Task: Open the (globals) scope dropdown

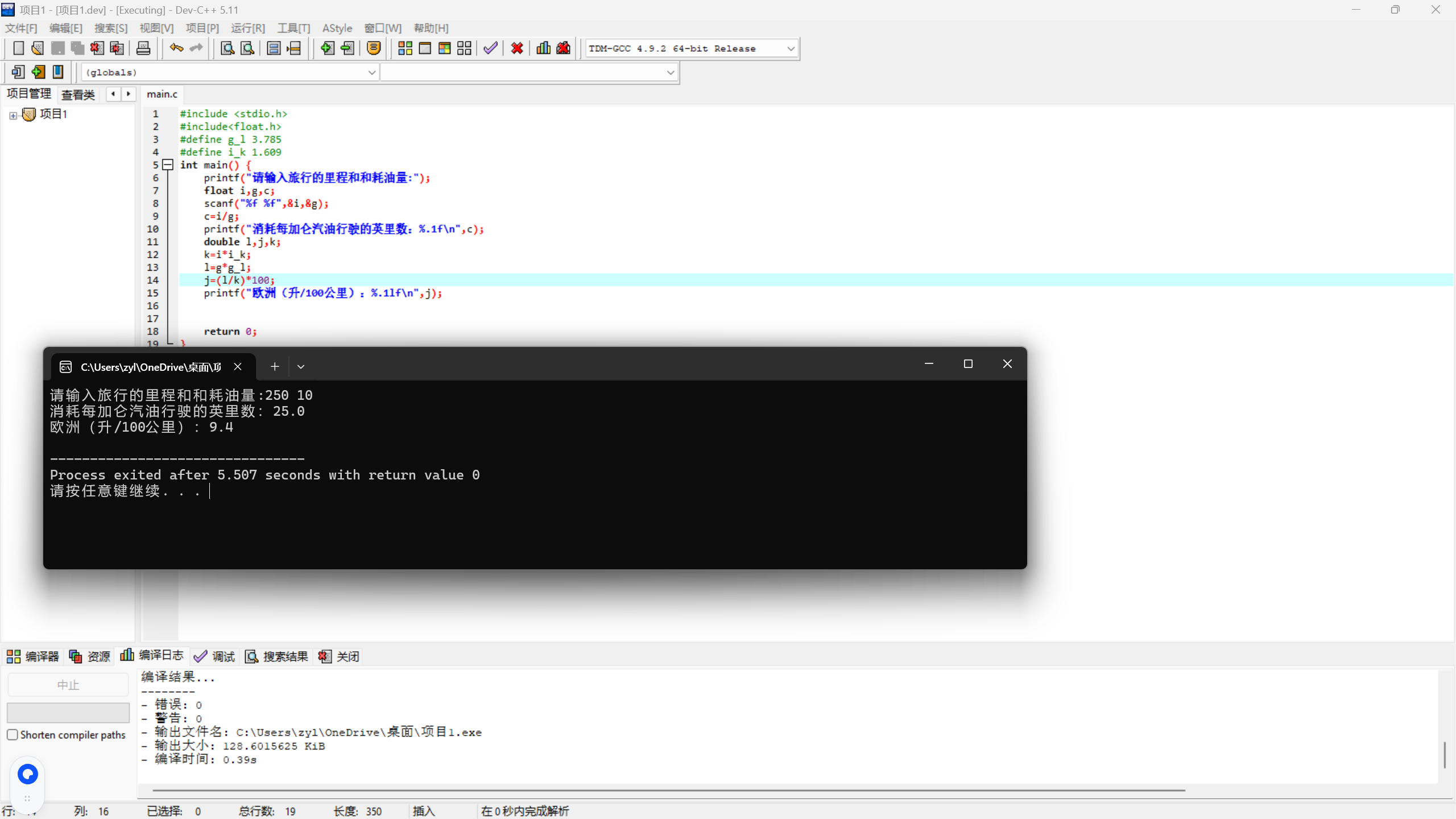Action: pos(371,72)
